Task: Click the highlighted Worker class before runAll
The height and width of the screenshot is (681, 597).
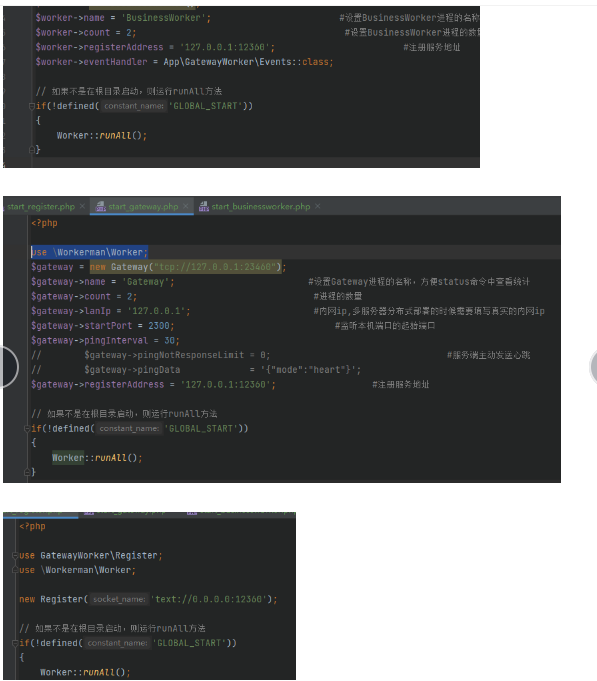Action: pos(68,458)
